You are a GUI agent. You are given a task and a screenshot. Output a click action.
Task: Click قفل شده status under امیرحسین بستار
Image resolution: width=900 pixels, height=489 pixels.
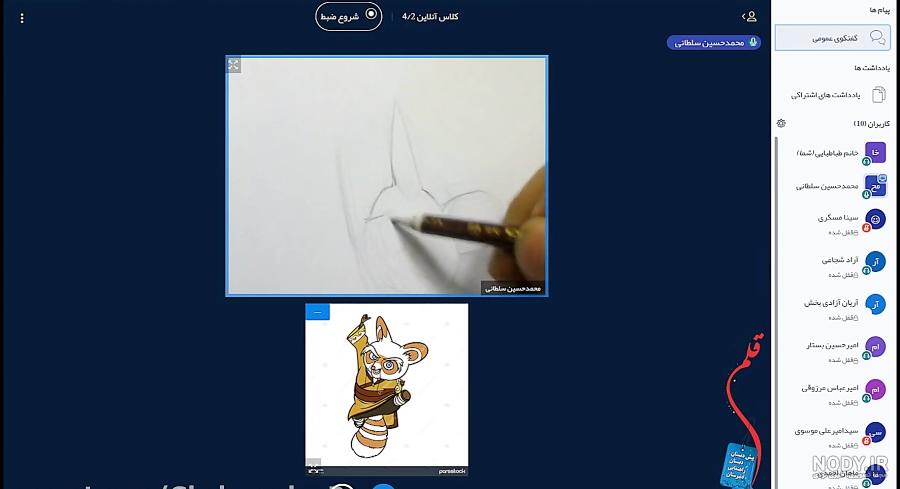(843, 360)
